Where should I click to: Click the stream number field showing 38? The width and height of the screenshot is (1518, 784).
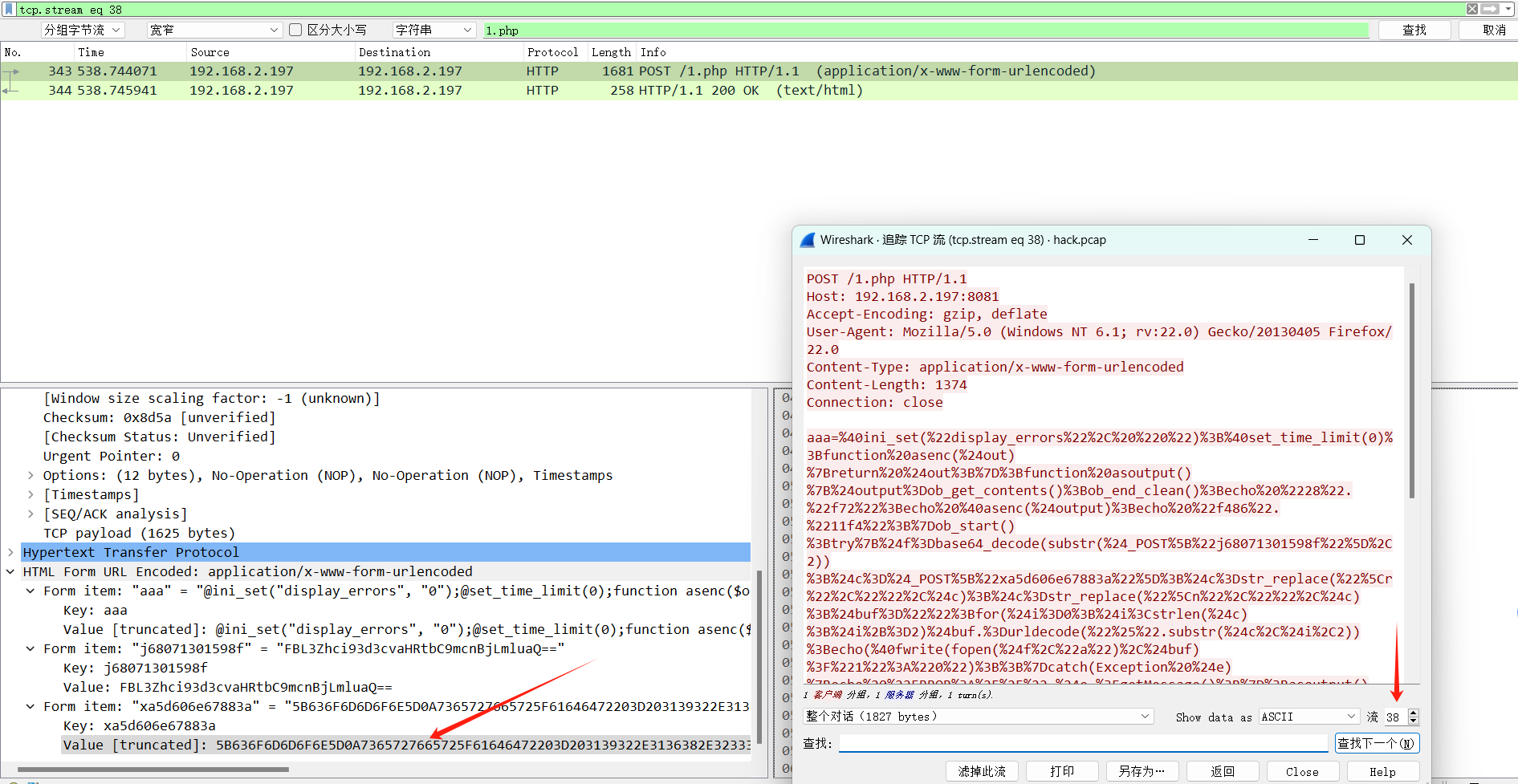[x=1395, y=717]
